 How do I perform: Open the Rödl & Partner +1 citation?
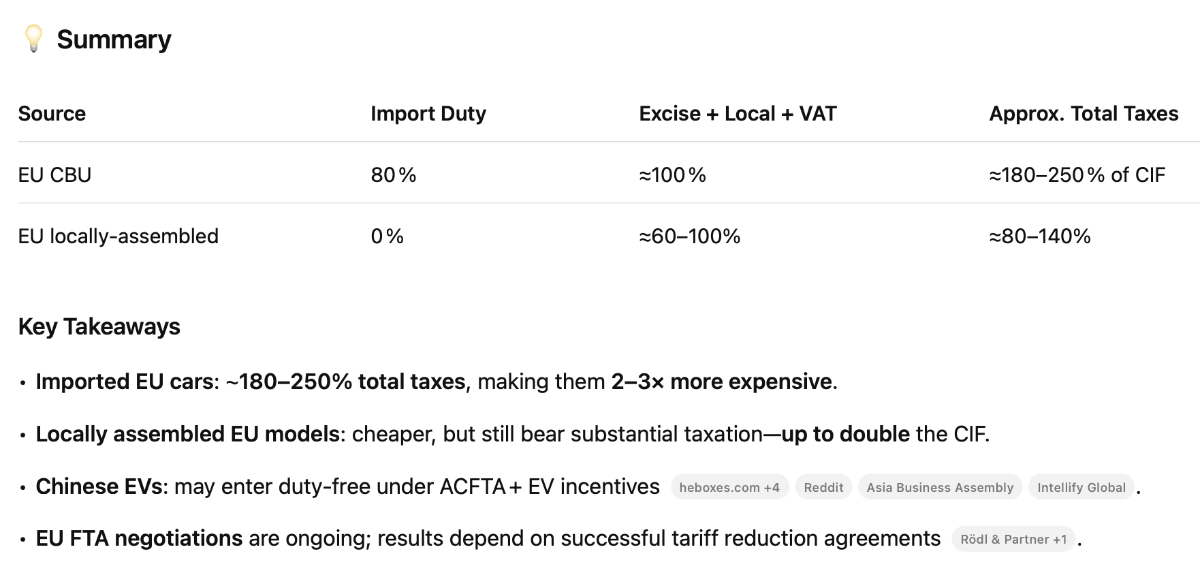1014,539
